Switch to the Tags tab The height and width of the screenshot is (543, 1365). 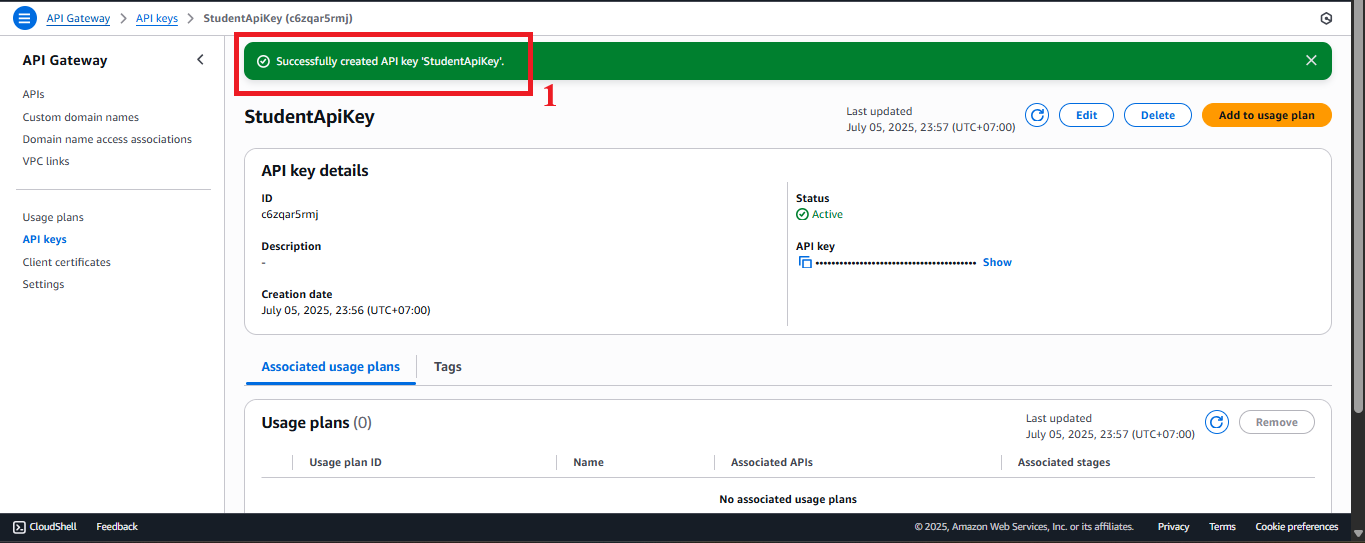[448, 367]
